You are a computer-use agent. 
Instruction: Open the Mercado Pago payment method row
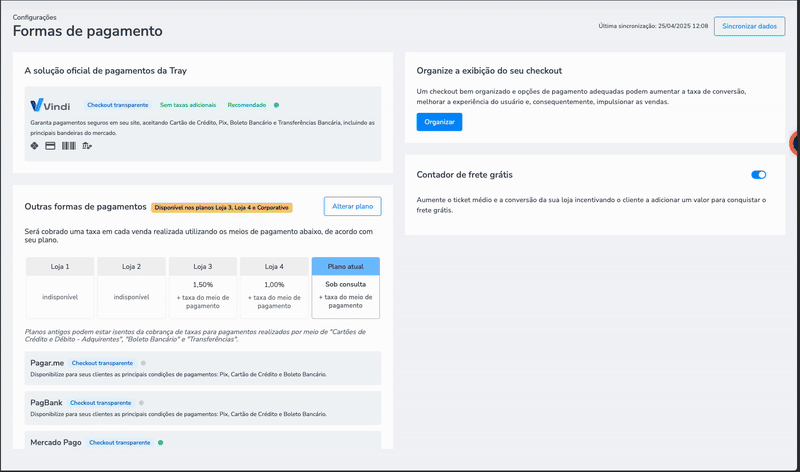pyautogui.click(x=203, y=440)
